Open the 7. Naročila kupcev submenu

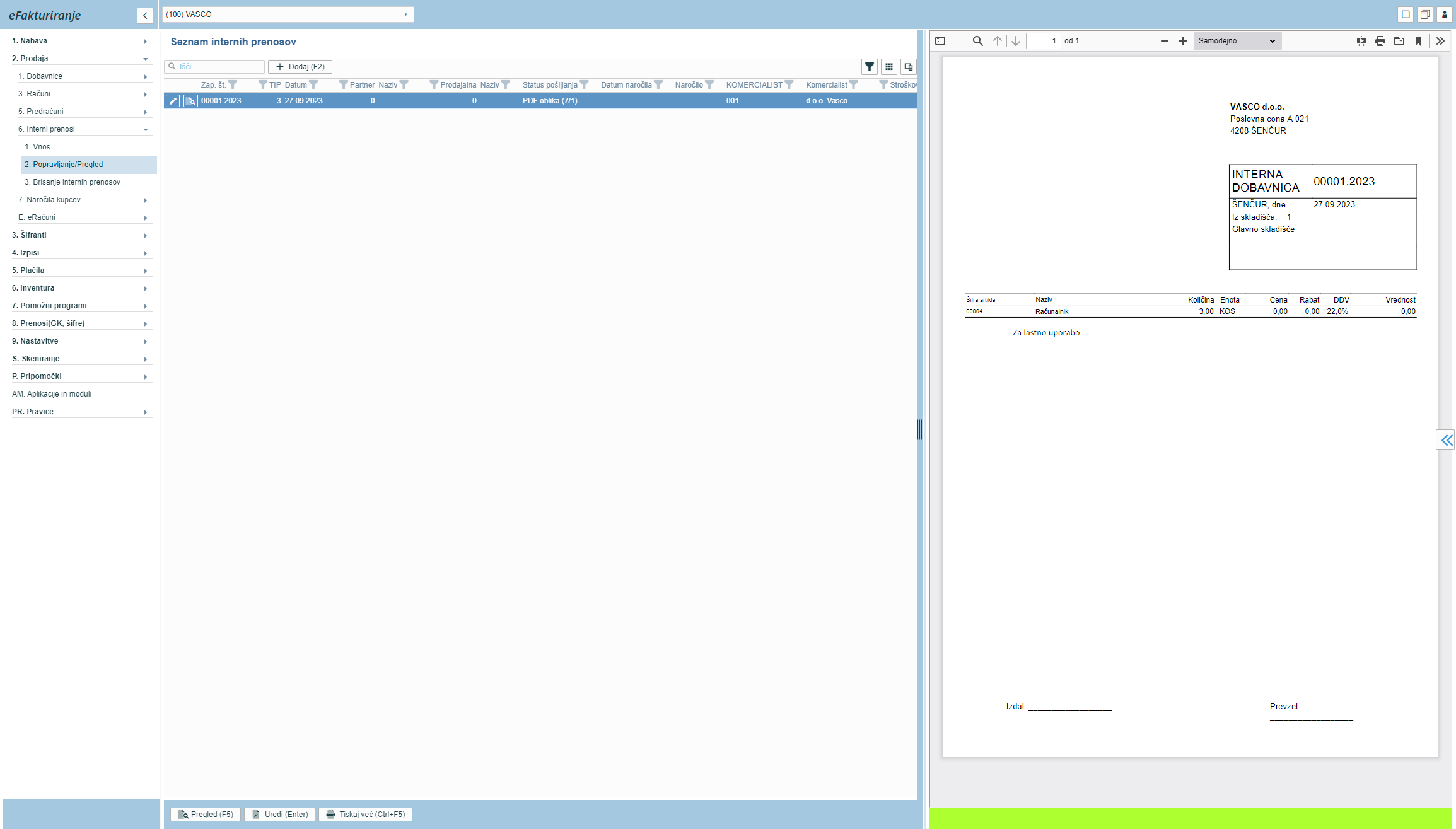tap(84, 200)
